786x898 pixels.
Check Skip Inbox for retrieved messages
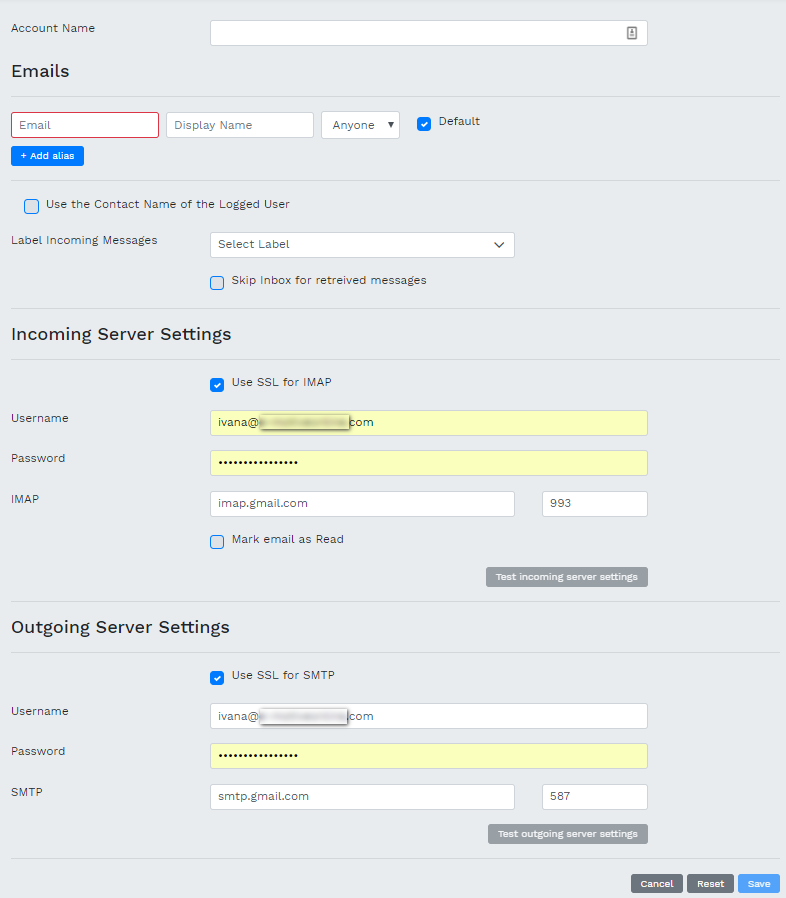coord(217,282)
